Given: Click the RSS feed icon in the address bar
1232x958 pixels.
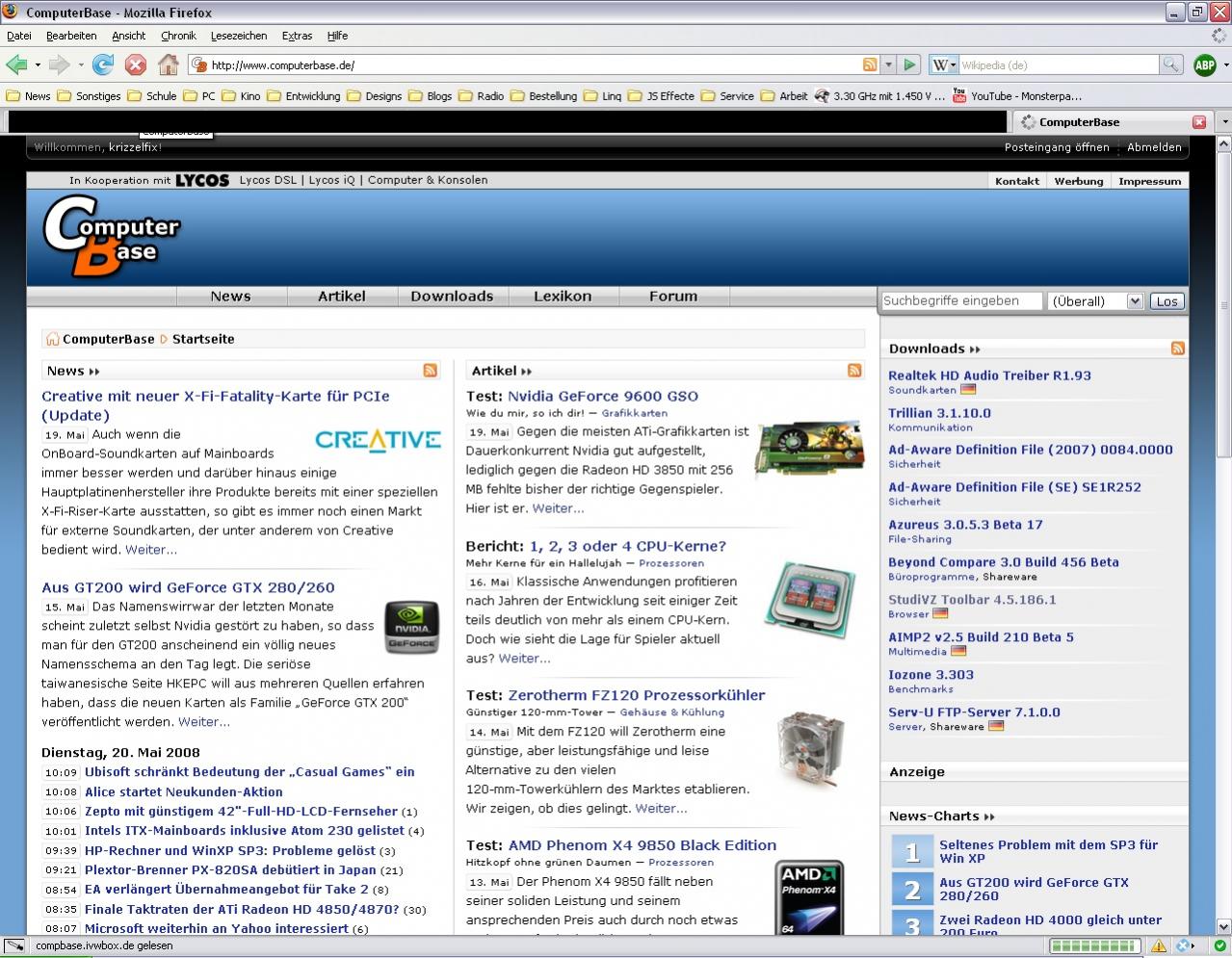Looking at the screenshot, I should coord(870,65).
